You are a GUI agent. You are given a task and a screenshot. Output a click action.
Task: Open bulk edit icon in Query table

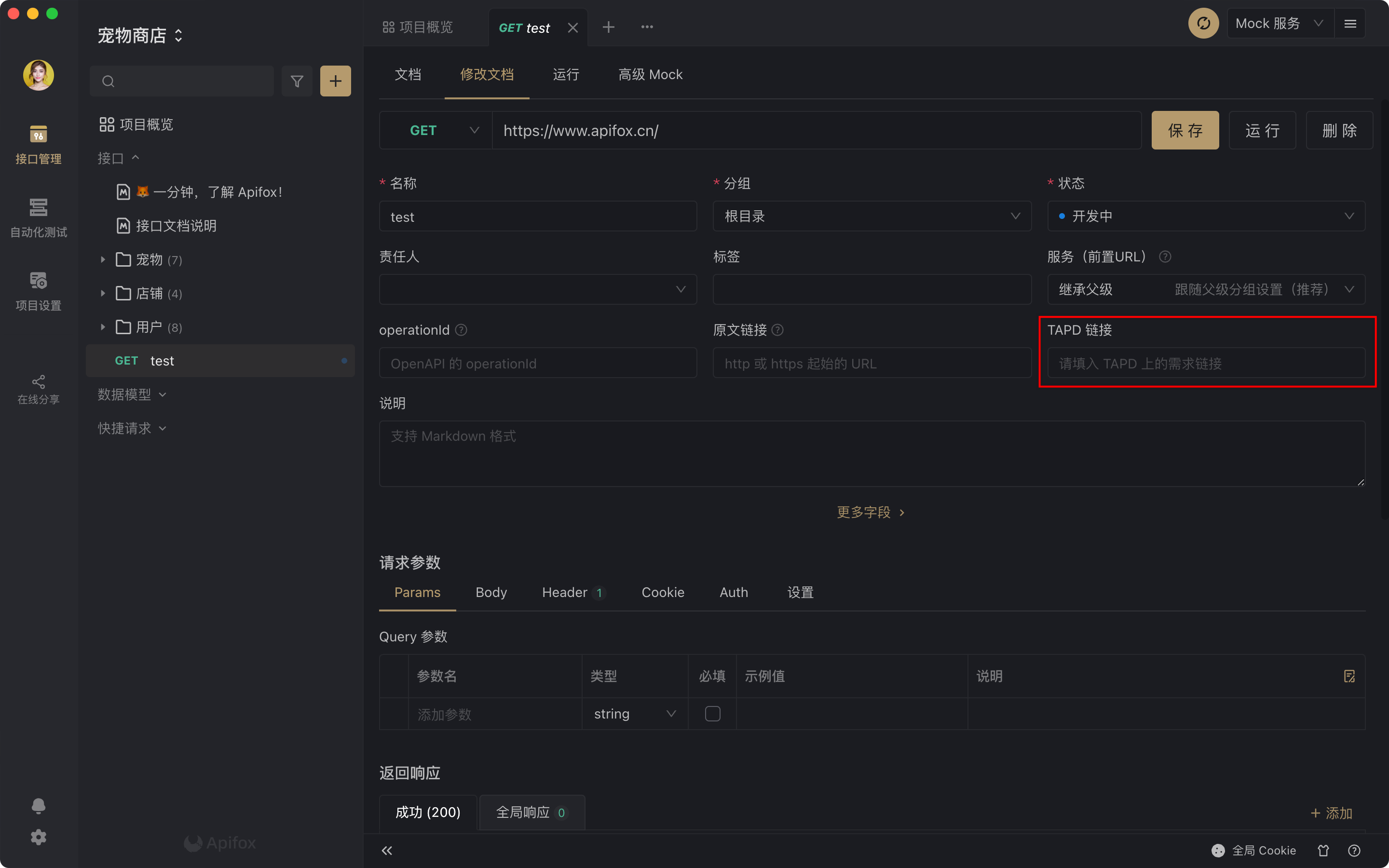tap(1349, 676)
